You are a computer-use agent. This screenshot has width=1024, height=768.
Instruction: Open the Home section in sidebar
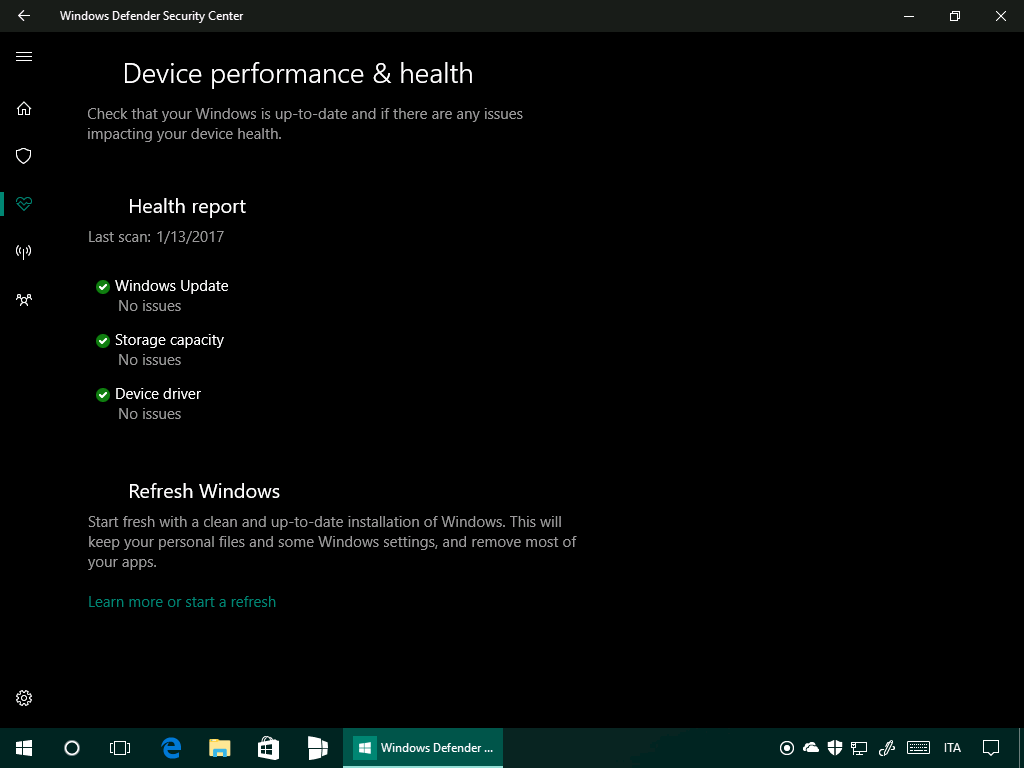(x=24, y=108)
